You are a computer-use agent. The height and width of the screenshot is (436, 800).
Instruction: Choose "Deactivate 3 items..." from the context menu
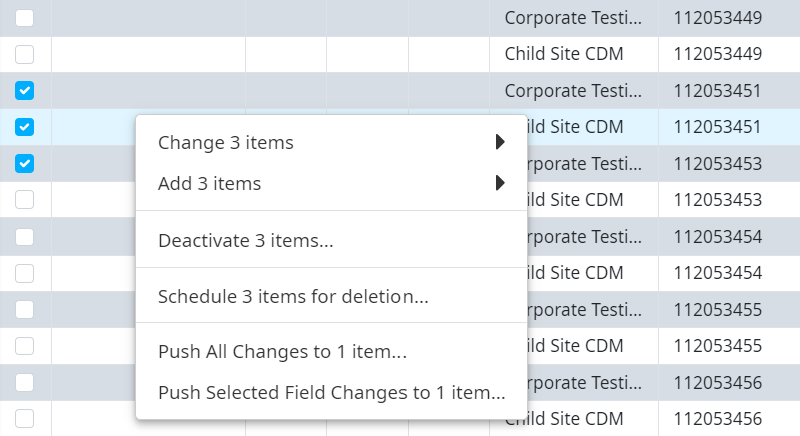pyautogui.click(x=246, y=240)
